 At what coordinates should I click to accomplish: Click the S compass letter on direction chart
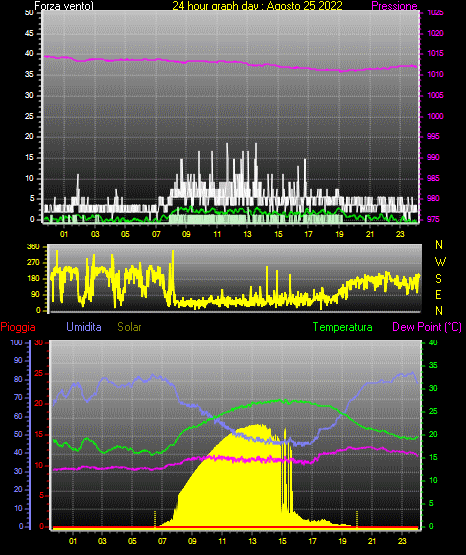coord(438,279)
